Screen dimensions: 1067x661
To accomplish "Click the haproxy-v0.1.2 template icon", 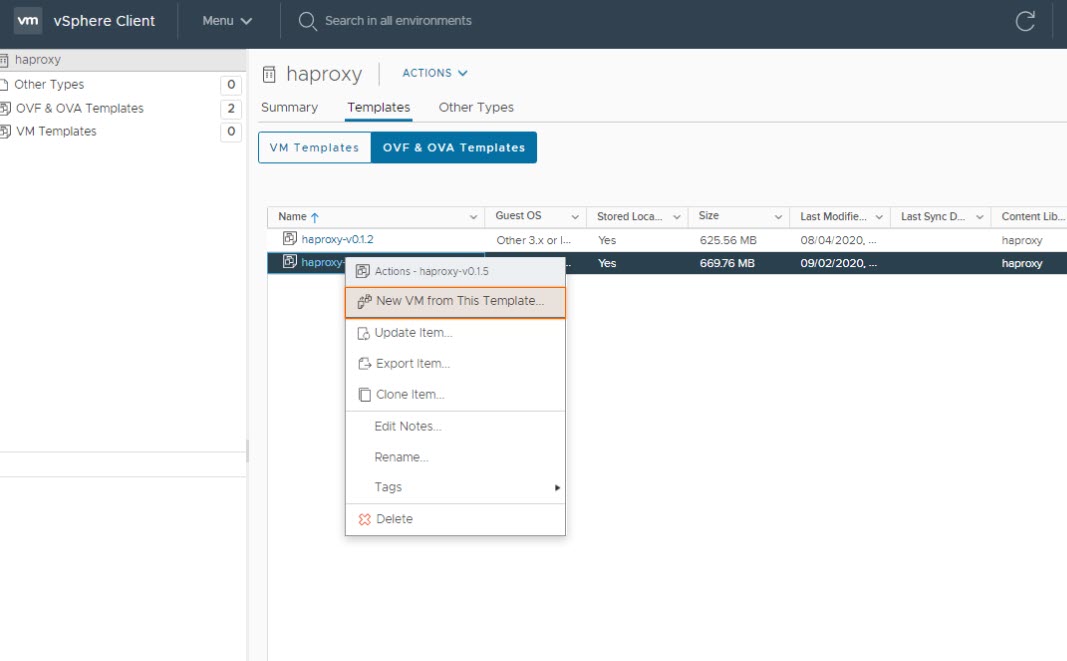I will point(289,239).
